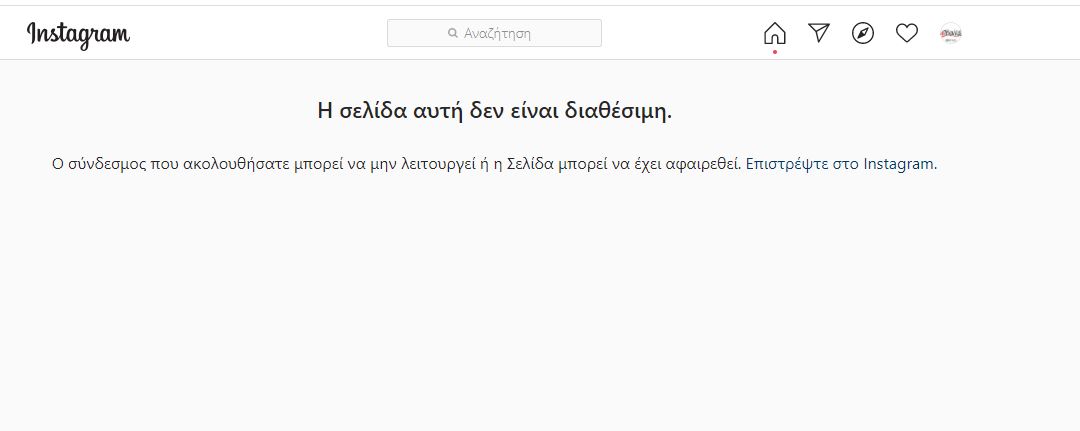Click the word Instagram inside the return link
The height and width of the screenshot is (431, 1080).
[x=898, y=164]
